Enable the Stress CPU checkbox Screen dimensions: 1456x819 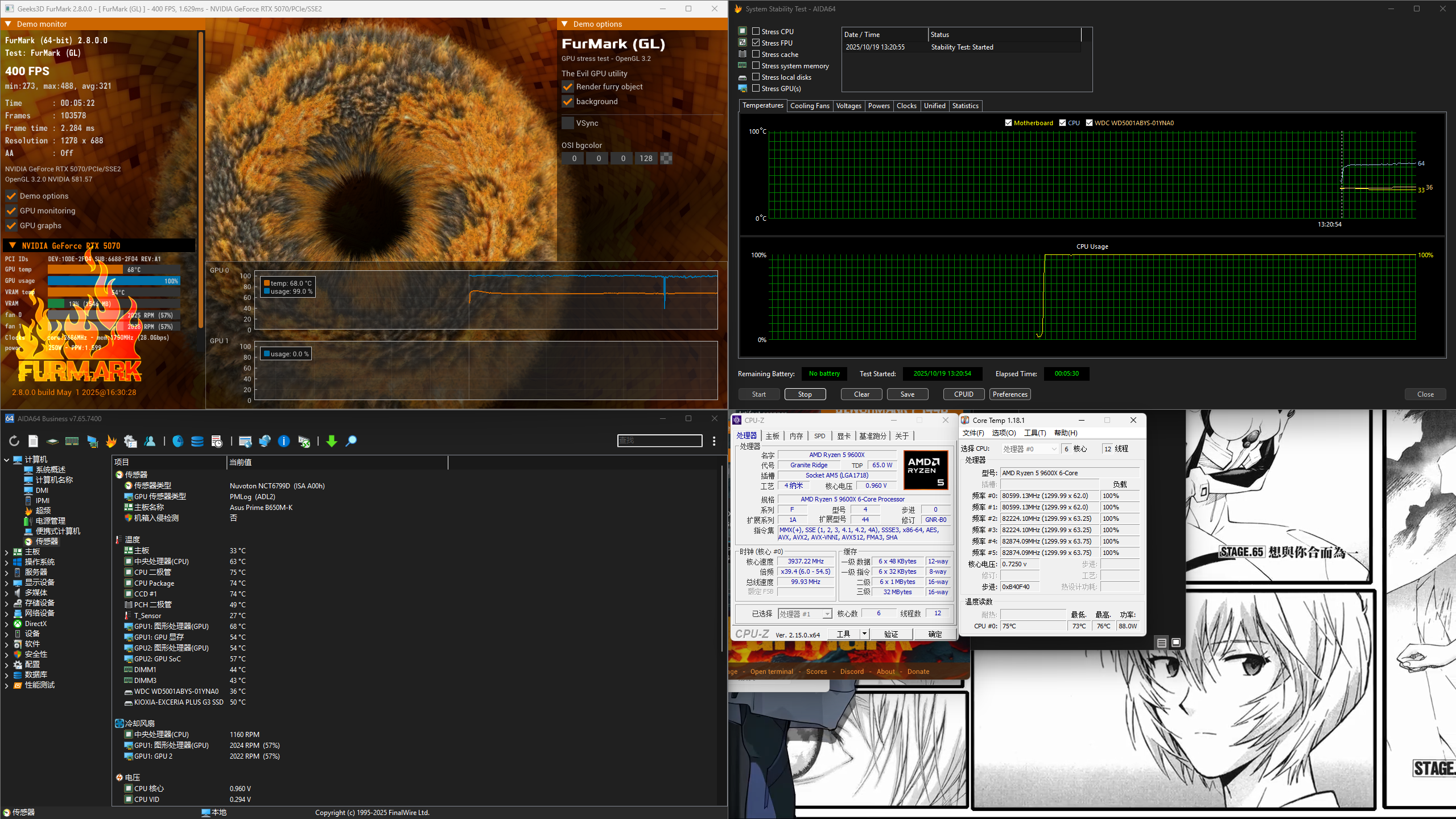coord(756,31)
